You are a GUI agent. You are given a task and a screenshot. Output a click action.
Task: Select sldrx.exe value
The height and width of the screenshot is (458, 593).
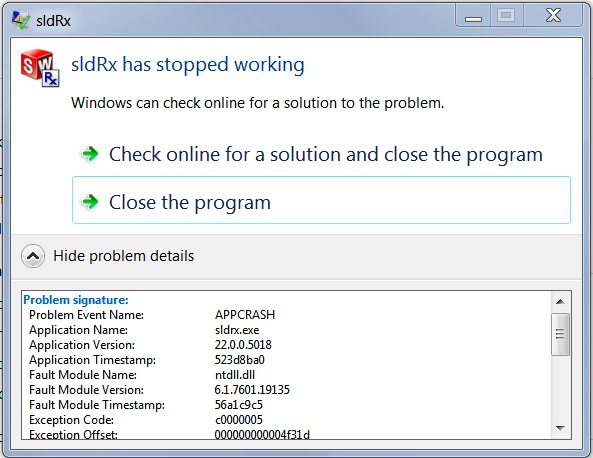[237, 330]
